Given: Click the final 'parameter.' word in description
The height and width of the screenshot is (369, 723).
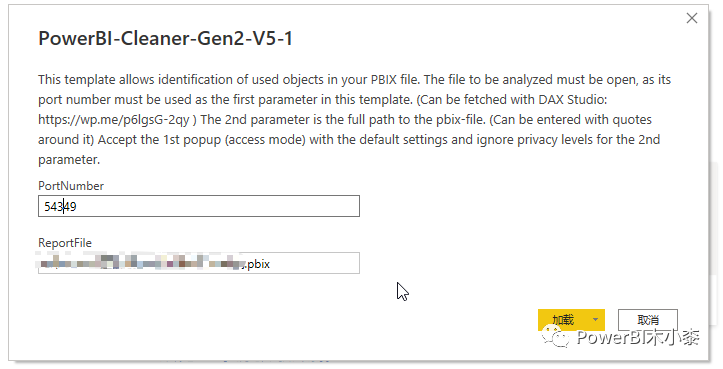Looking at the screenshot, I should click(x=69, y=160).
